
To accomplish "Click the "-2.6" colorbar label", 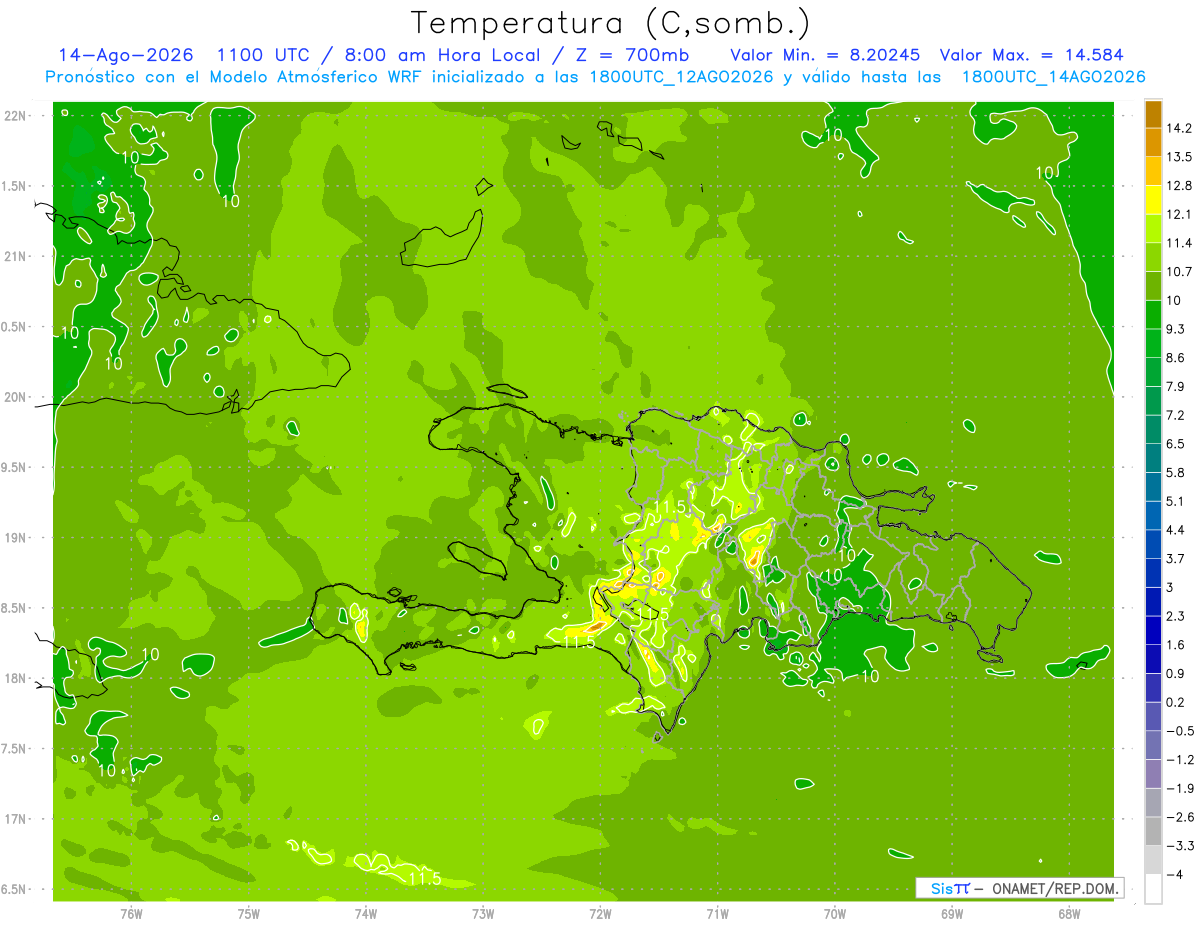I will click(1180, 817).
